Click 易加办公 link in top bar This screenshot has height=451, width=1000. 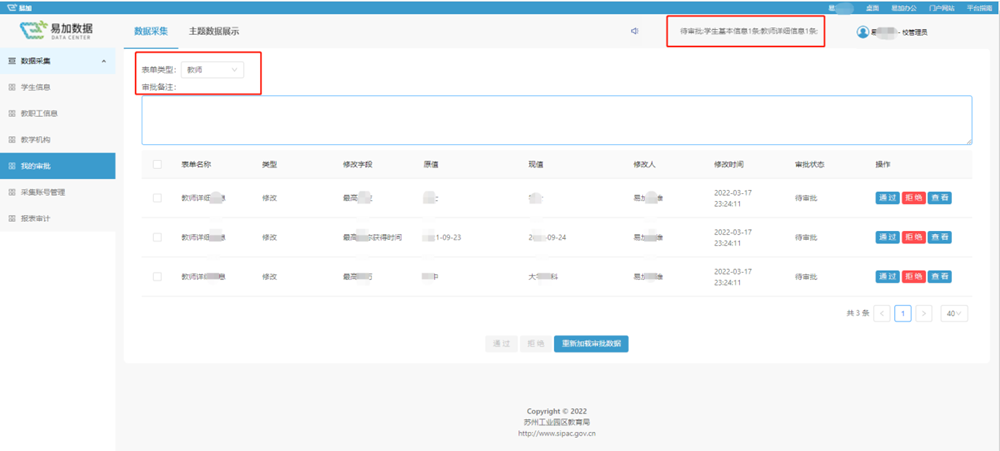pos(904,8)
